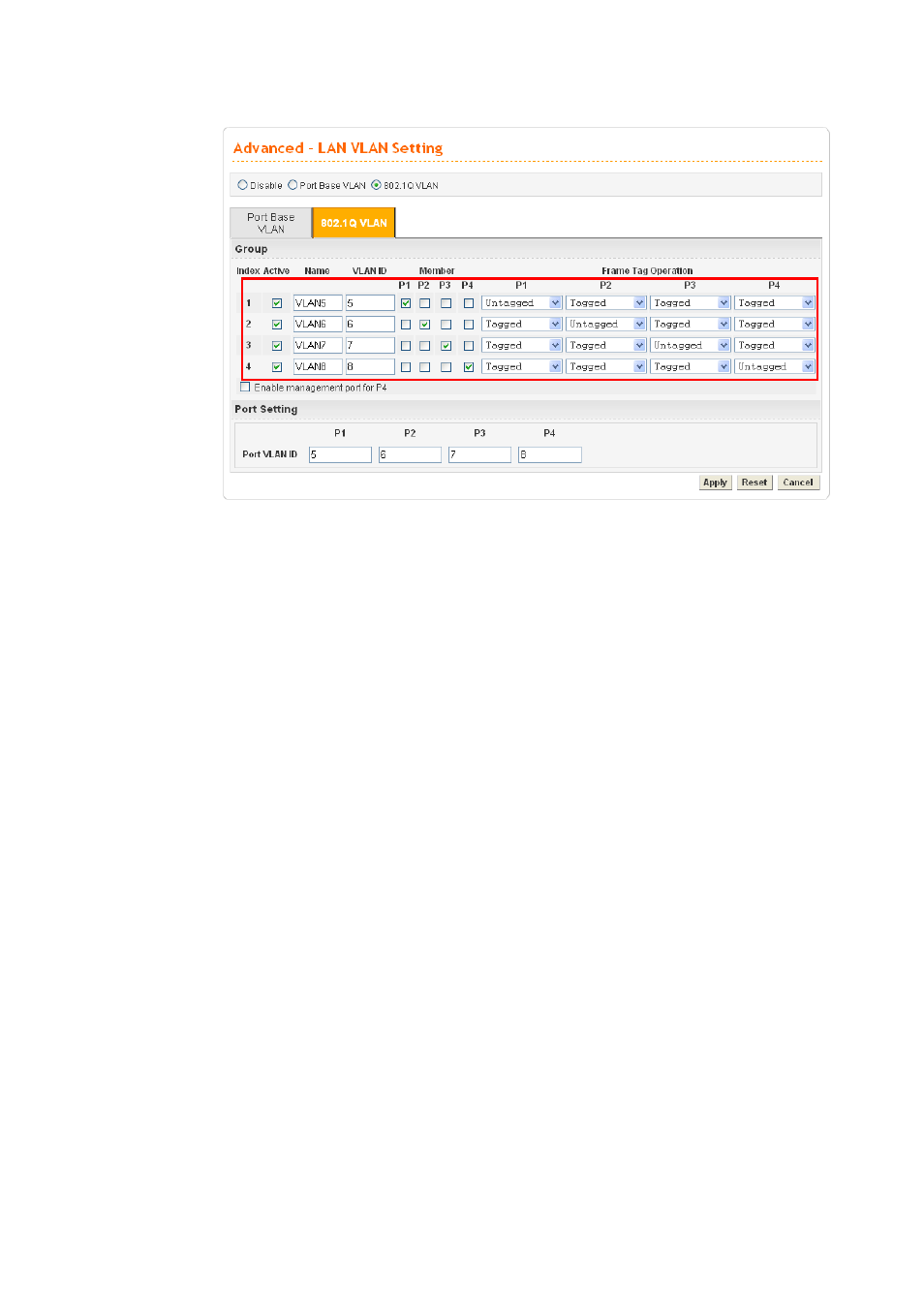Select the 802.1Q VLAN radio option
The width and height of the screenshot is (924, 1309).
376,185
